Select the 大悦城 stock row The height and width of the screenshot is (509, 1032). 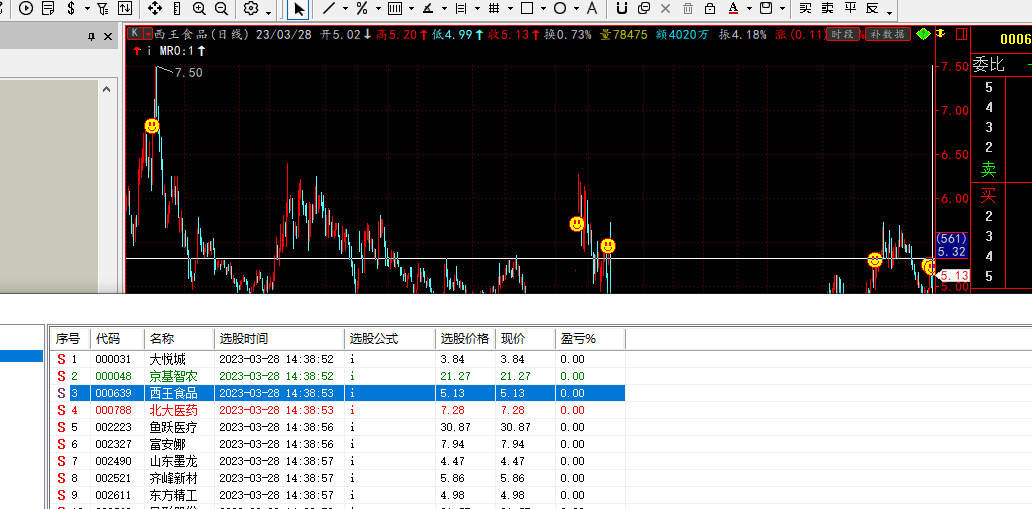point(338,360)
